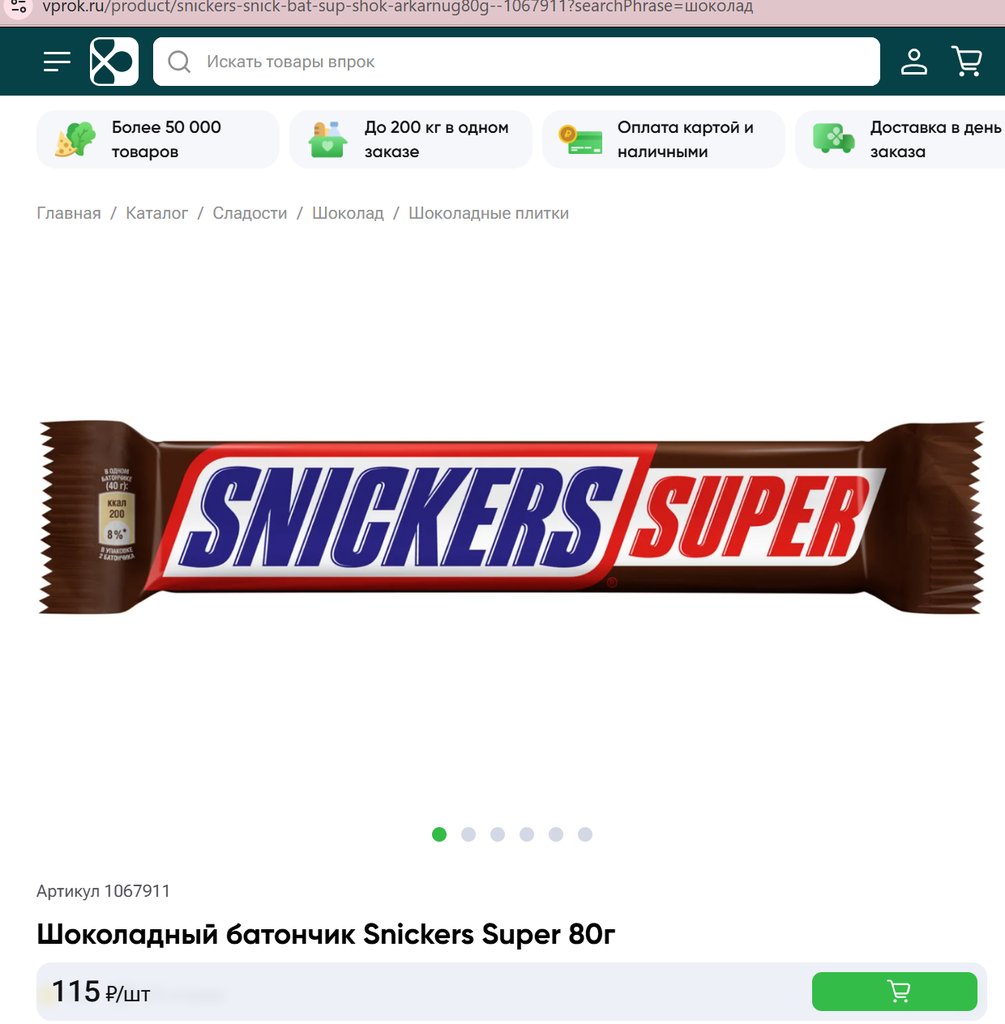
Task: Navigate to 'Сладости' breadcrumb
Action: point(249,214)
